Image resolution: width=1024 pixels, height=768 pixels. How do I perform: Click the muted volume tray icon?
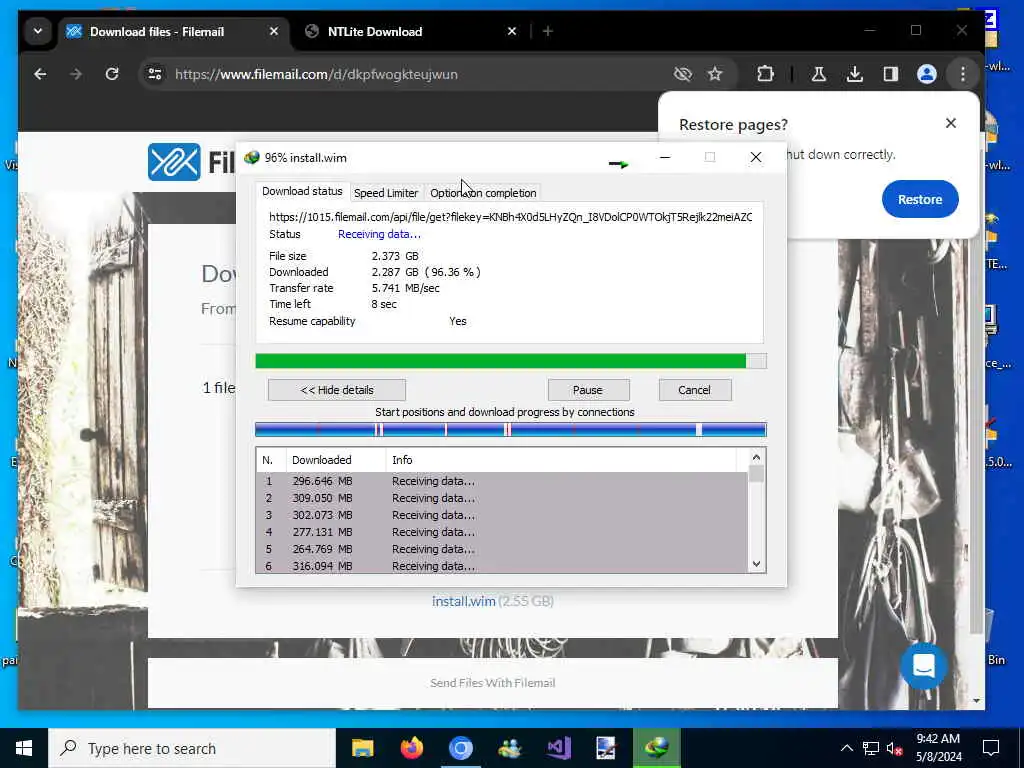(894, 748)
